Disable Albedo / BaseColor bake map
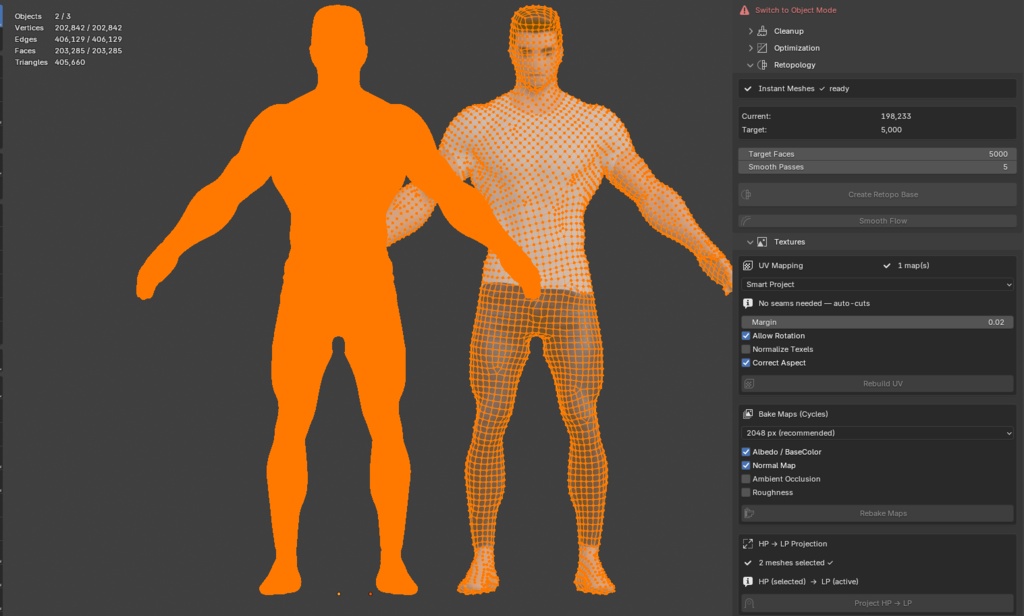Viewport: 1024px width, 616px height. tap(746, 451)
